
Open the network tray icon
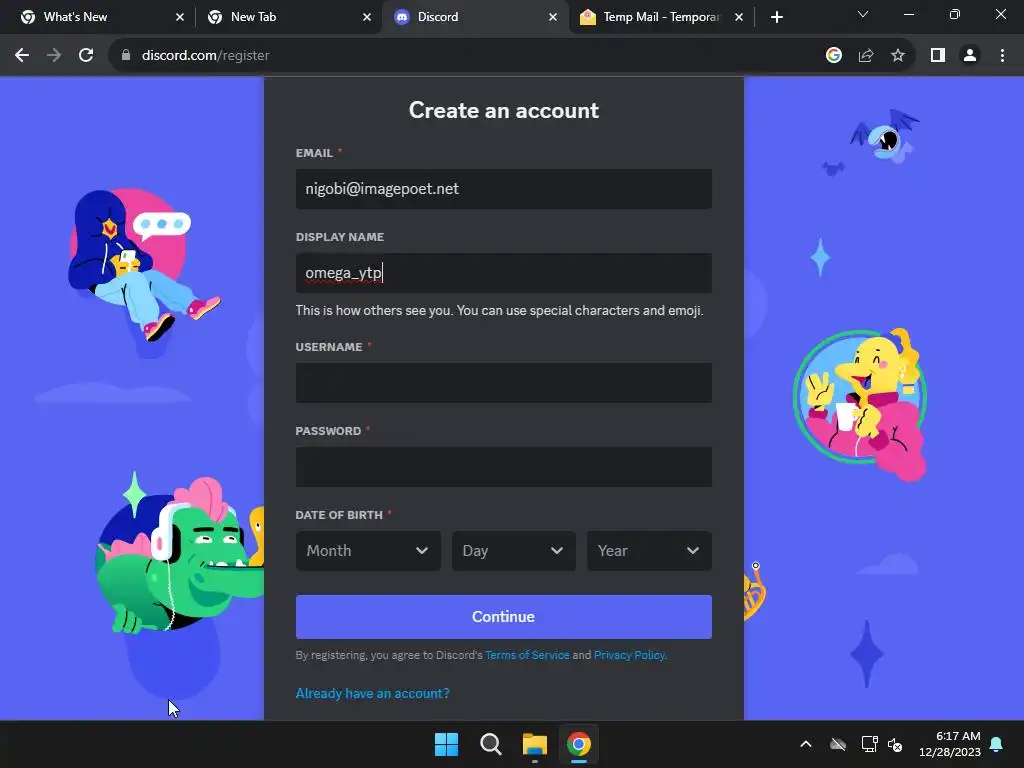pos(869,744)
